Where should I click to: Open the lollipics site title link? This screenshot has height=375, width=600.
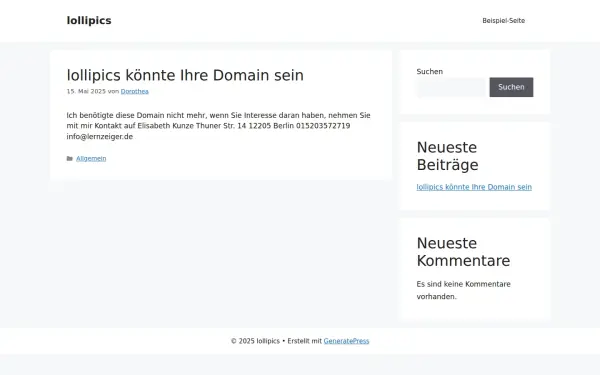[89, 21]
